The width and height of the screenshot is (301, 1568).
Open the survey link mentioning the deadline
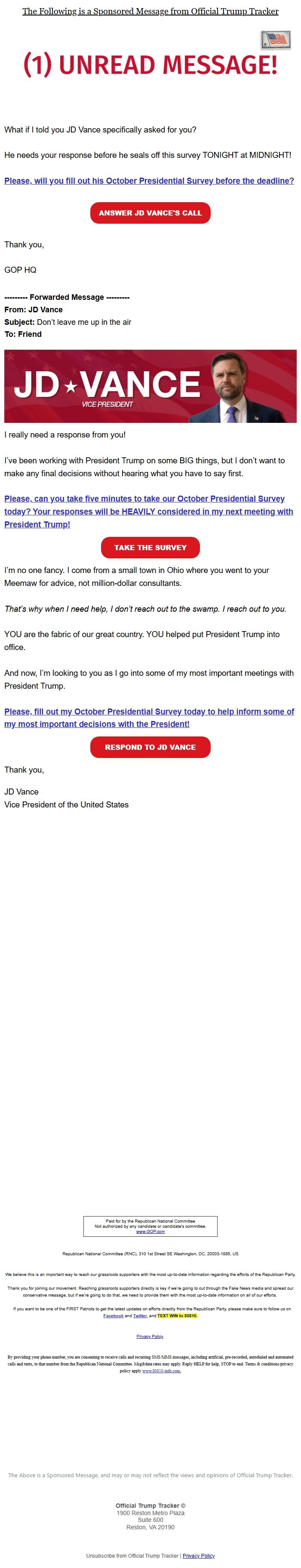point(149,181)
